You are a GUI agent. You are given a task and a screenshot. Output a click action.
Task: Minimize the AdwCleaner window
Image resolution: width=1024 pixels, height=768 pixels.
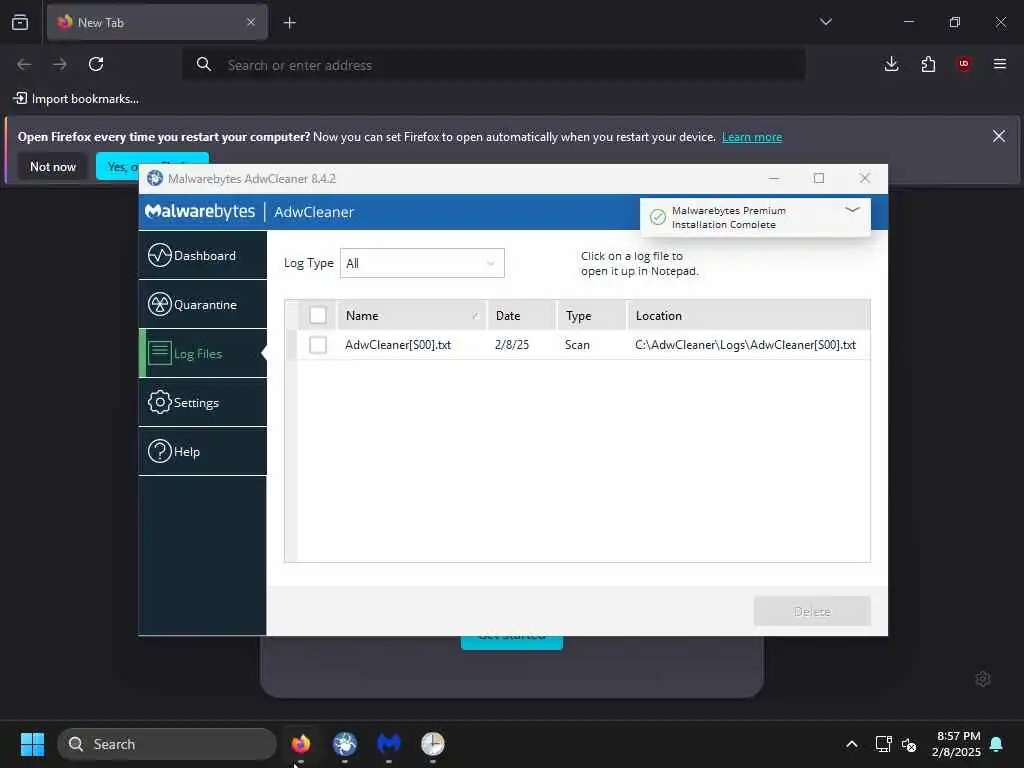(774, 178)
